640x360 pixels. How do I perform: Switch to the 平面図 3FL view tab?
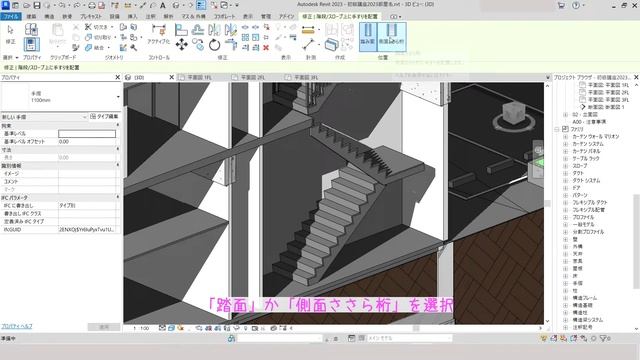pyautogui.click(x=305, y=77)
